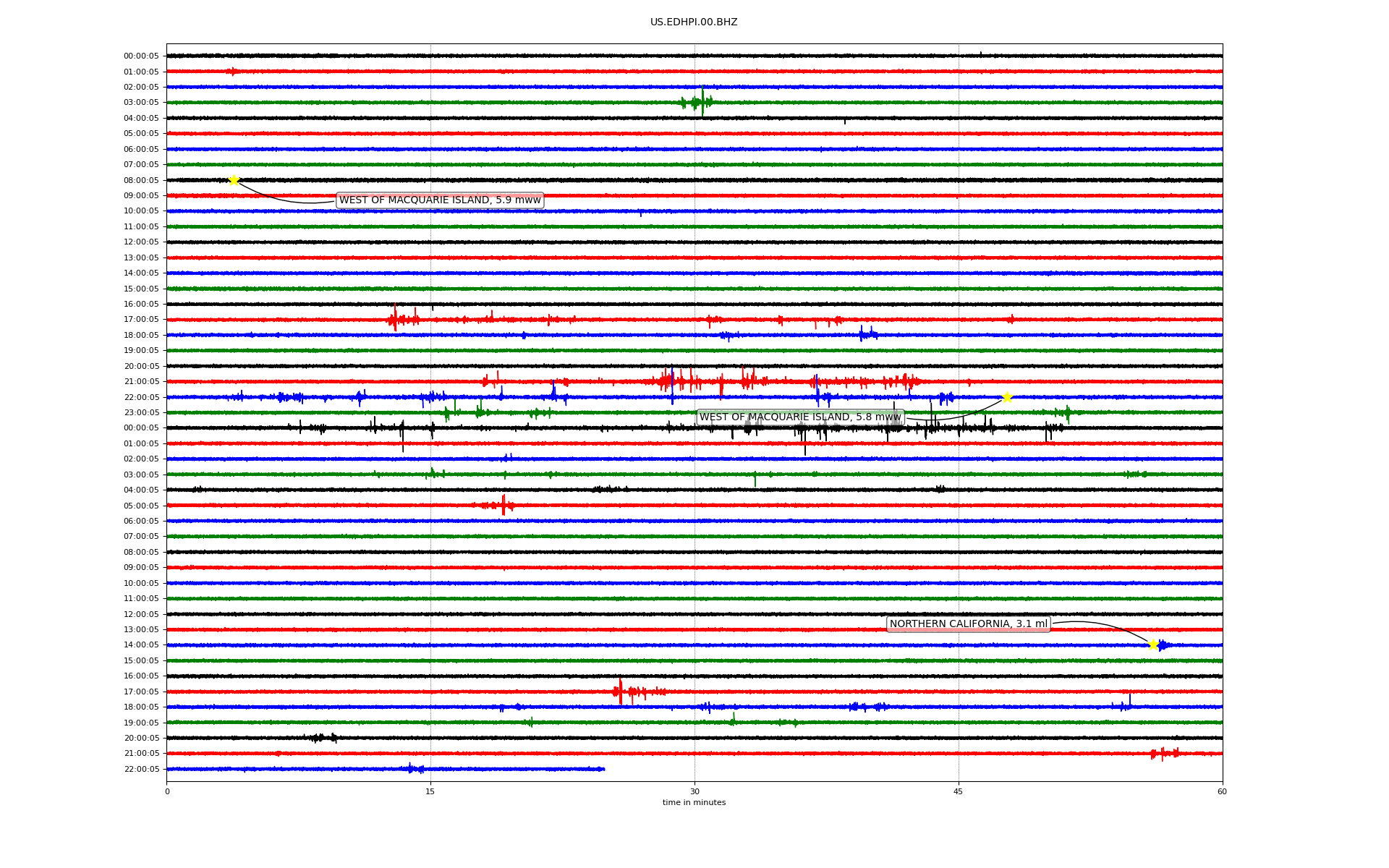1389x868 pixels.
Task: Click the 'WEST OF MACQUARIE ISLAND, 5.9 mww' label
Action: 440,200
